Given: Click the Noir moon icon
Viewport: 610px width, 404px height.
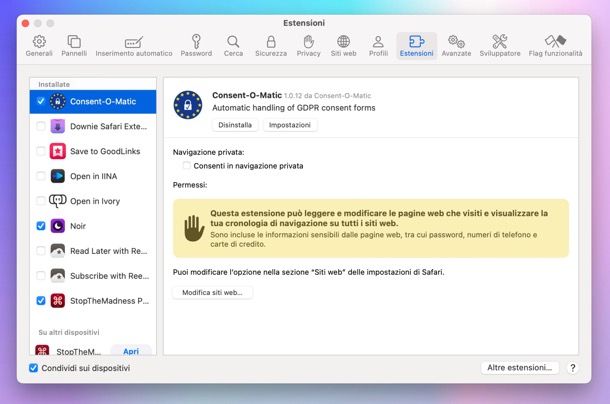Looking at the screenshot, I should pyautogui.click(x=58, y=226).
